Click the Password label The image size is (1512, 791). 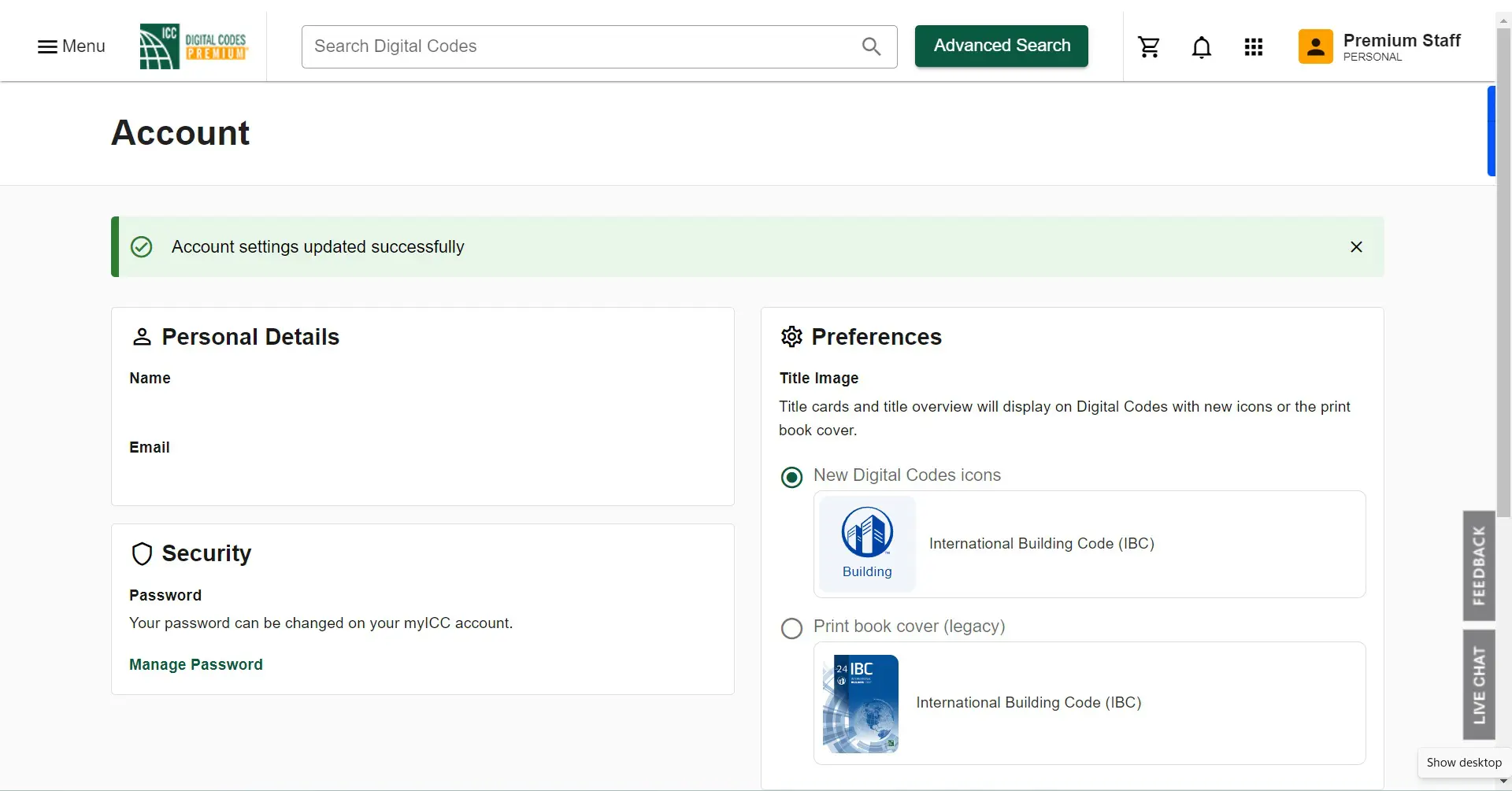click(x=165, y=596)
